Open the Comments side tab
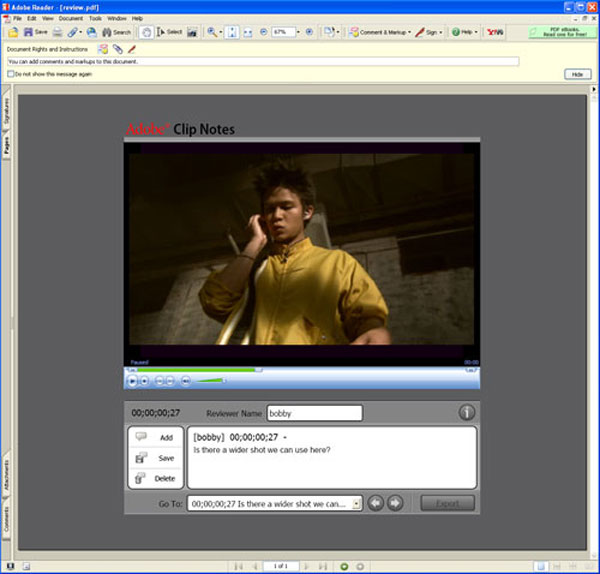The image size is (600, 574). click(6, 519)
